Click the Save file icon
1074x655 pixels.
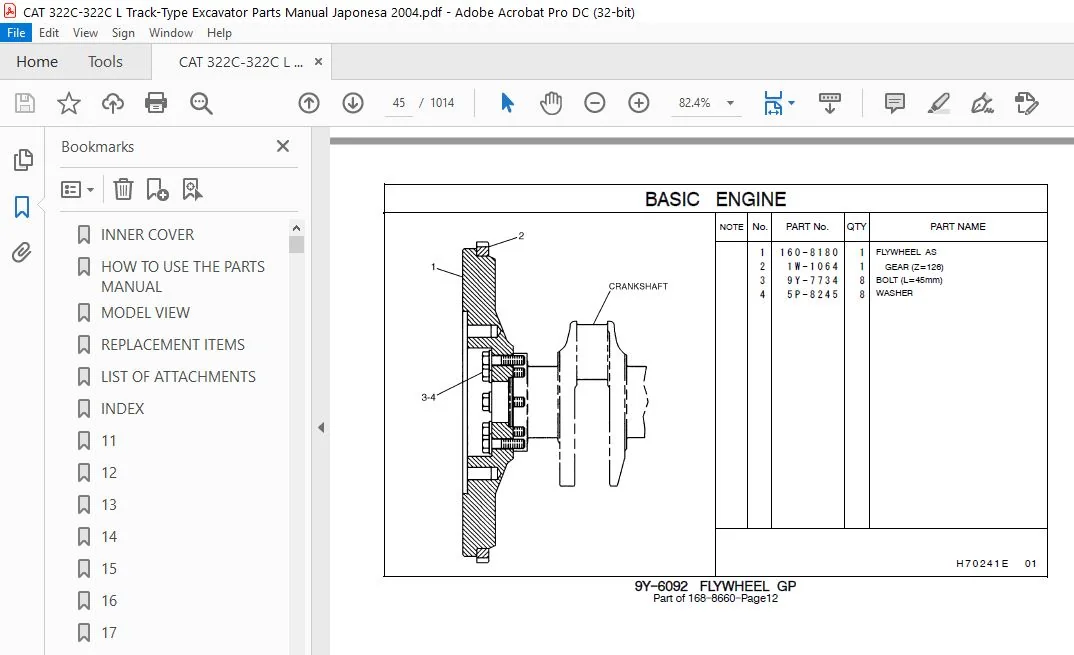click(25, 103)
